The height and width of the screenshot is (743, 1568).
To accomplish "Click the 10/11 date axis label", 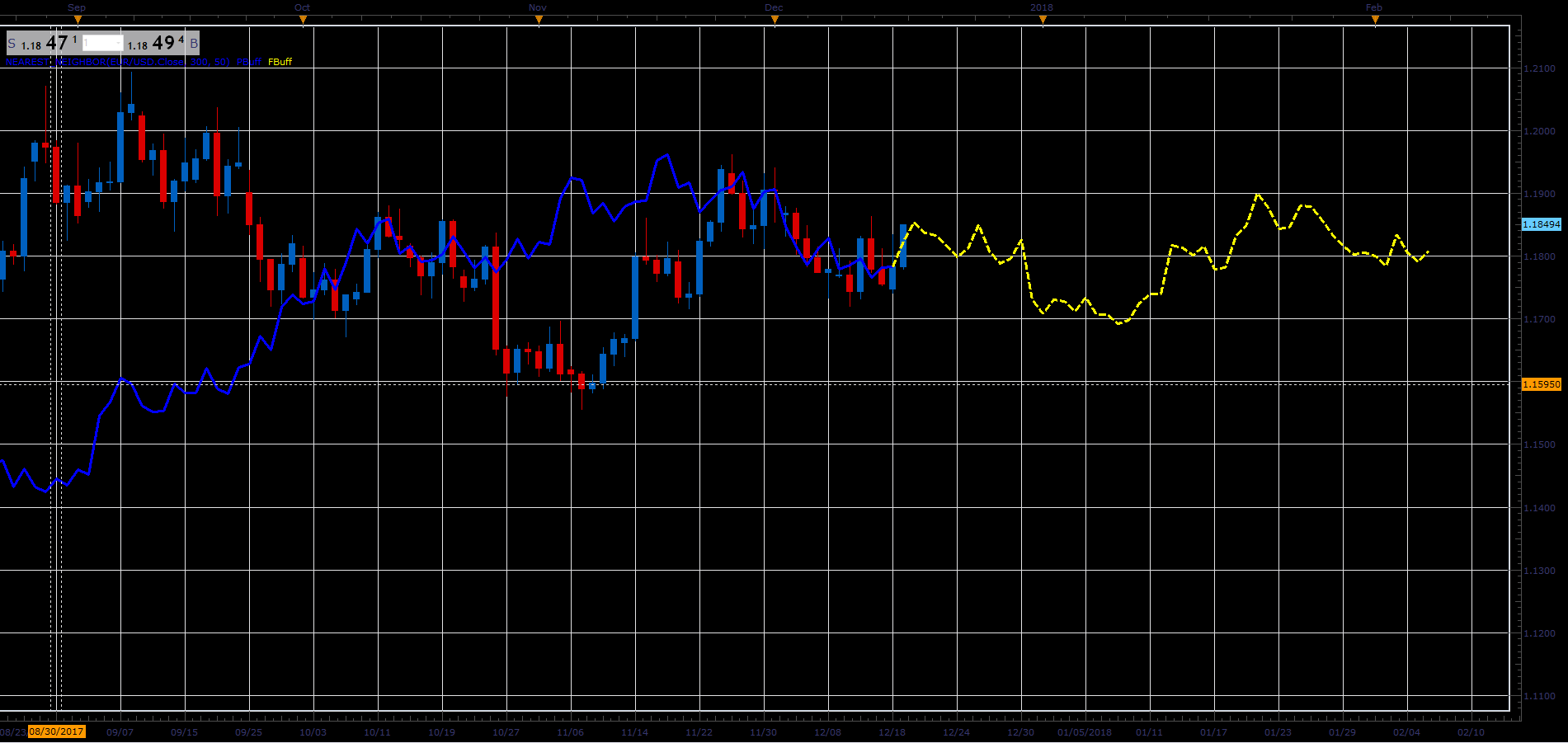I will click(x=378, y=732).
